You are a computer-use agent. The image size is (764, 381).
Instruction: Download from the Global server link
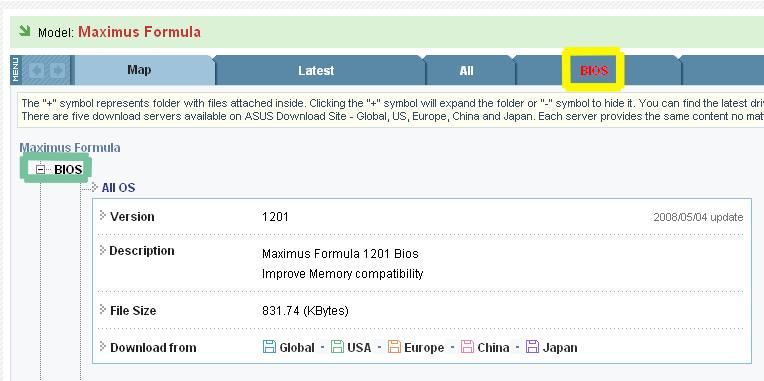(x=297, y=347)
